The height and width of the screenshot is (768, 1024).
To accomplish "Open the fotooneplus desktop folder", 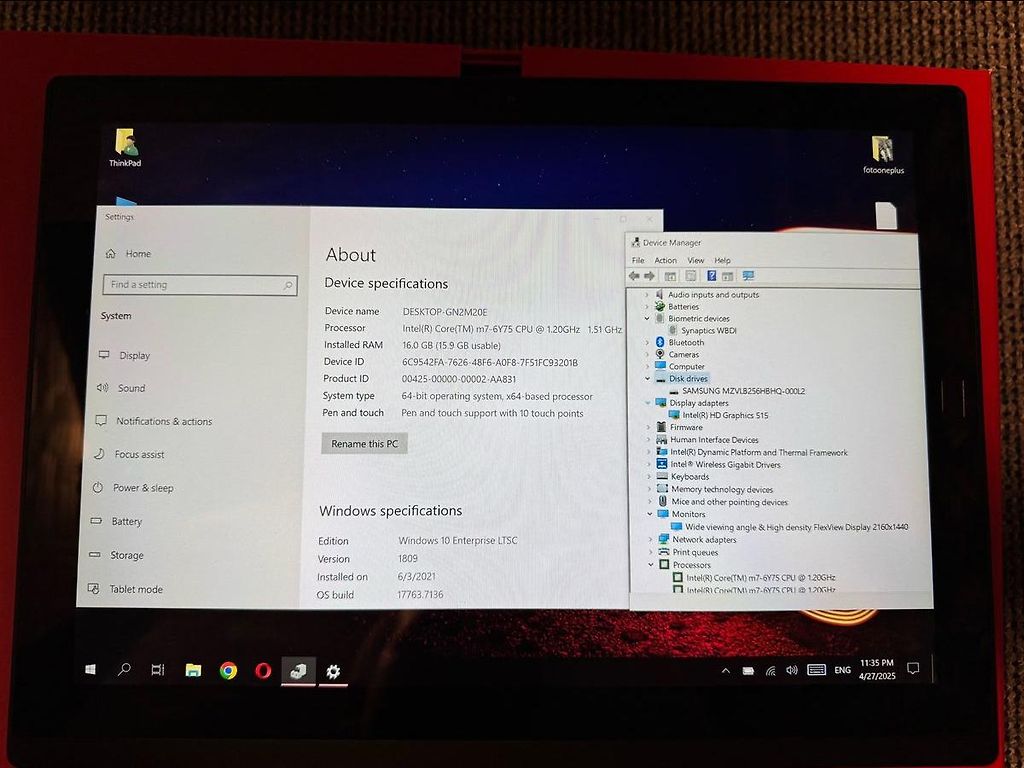I will tap(883, 154).
